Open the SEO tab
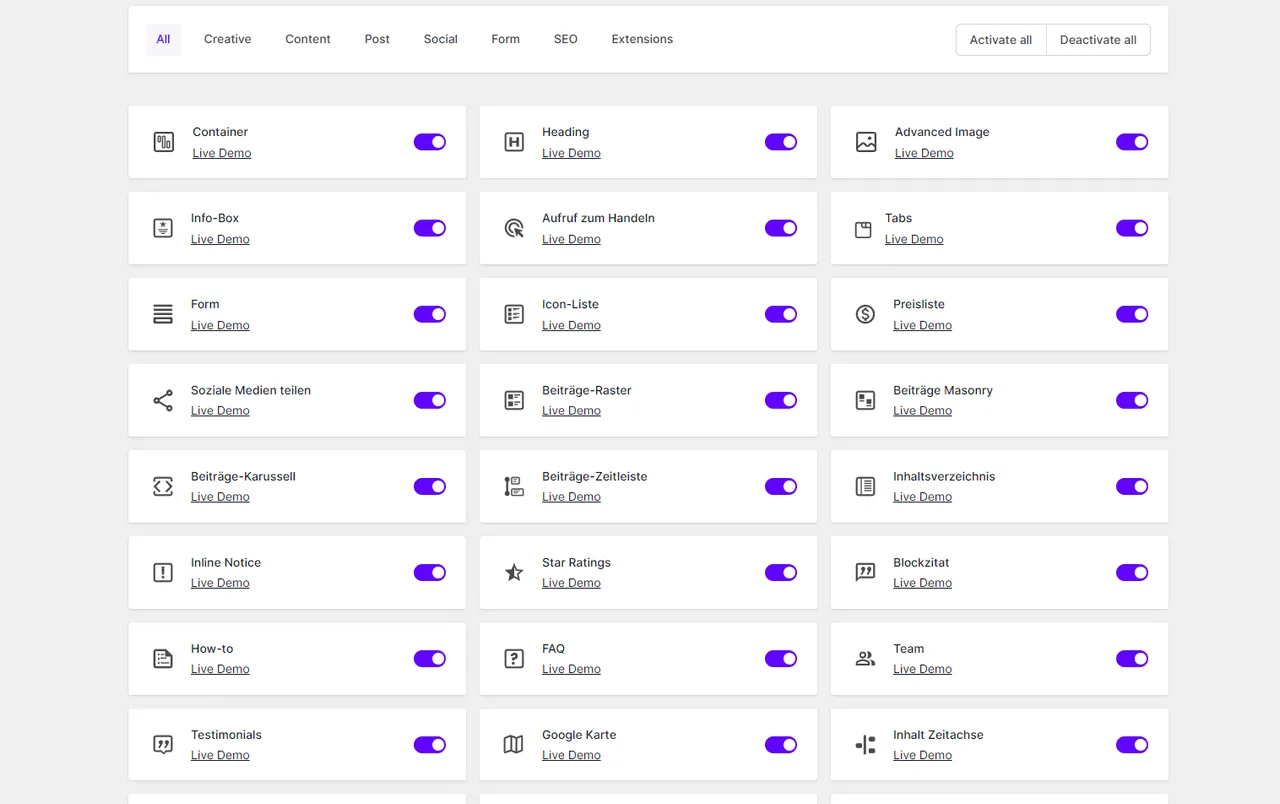The width and height of the screenshot is (1280, 804). tap(566, 40)
